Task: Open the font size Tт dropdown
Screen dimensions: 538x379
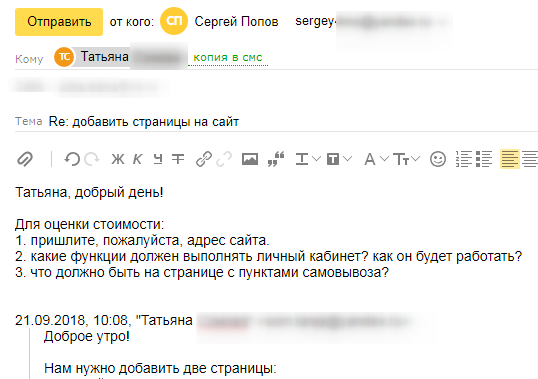Action: point(407,159)
